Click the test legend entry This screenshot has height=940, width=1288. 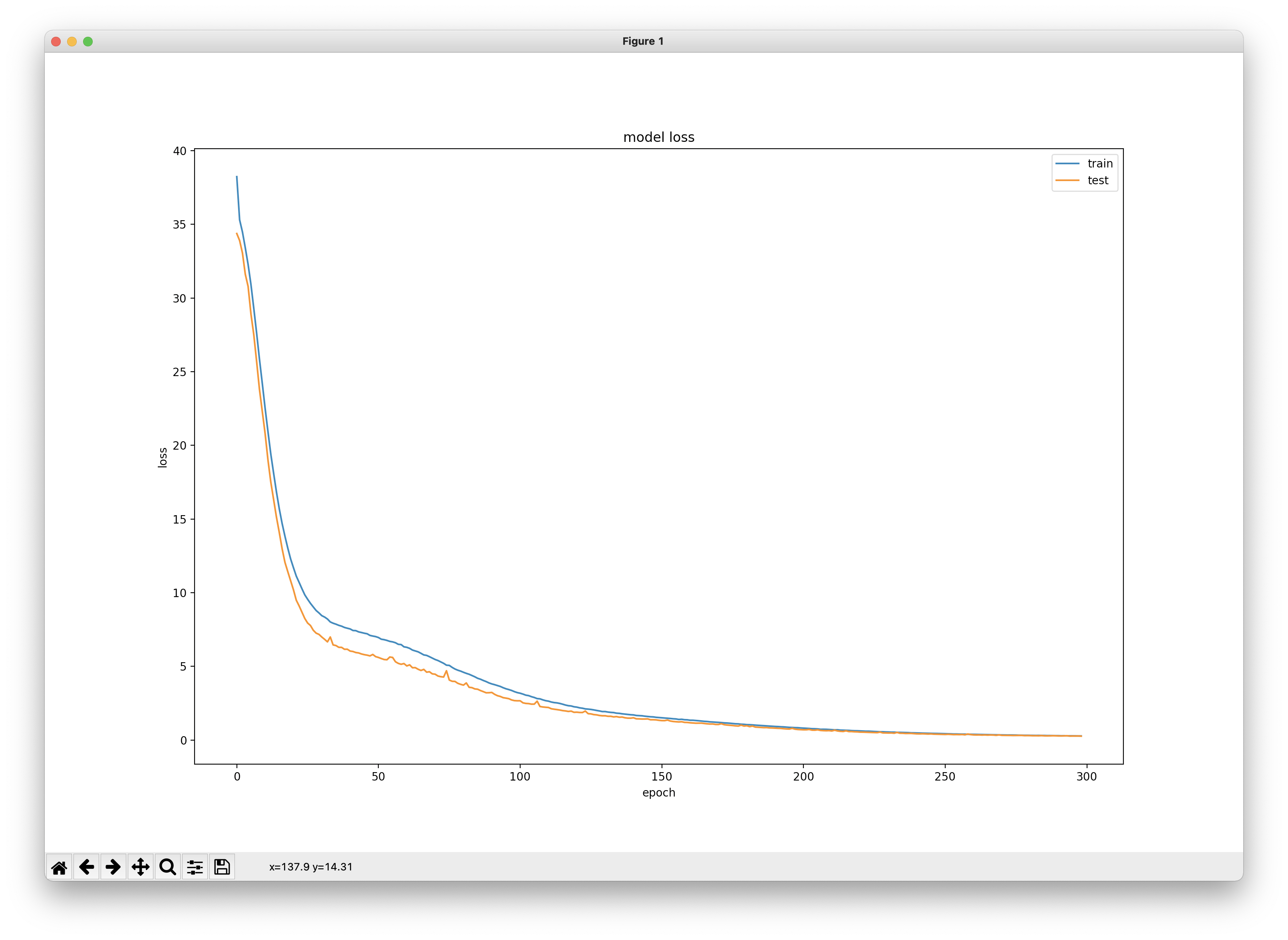[1097, 180]
